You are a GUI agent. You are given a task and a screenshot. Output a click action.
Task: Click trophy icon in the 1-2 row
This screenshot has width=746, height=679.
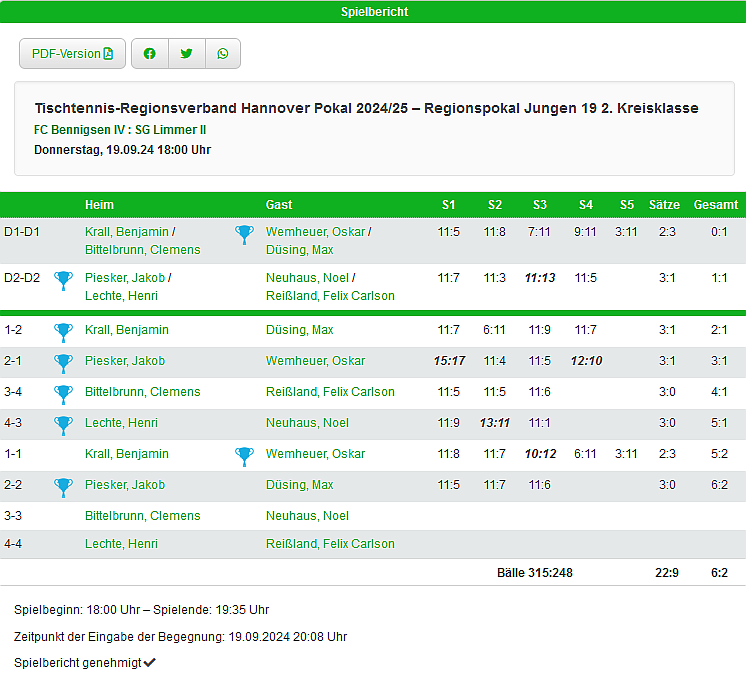pos(63,332)
